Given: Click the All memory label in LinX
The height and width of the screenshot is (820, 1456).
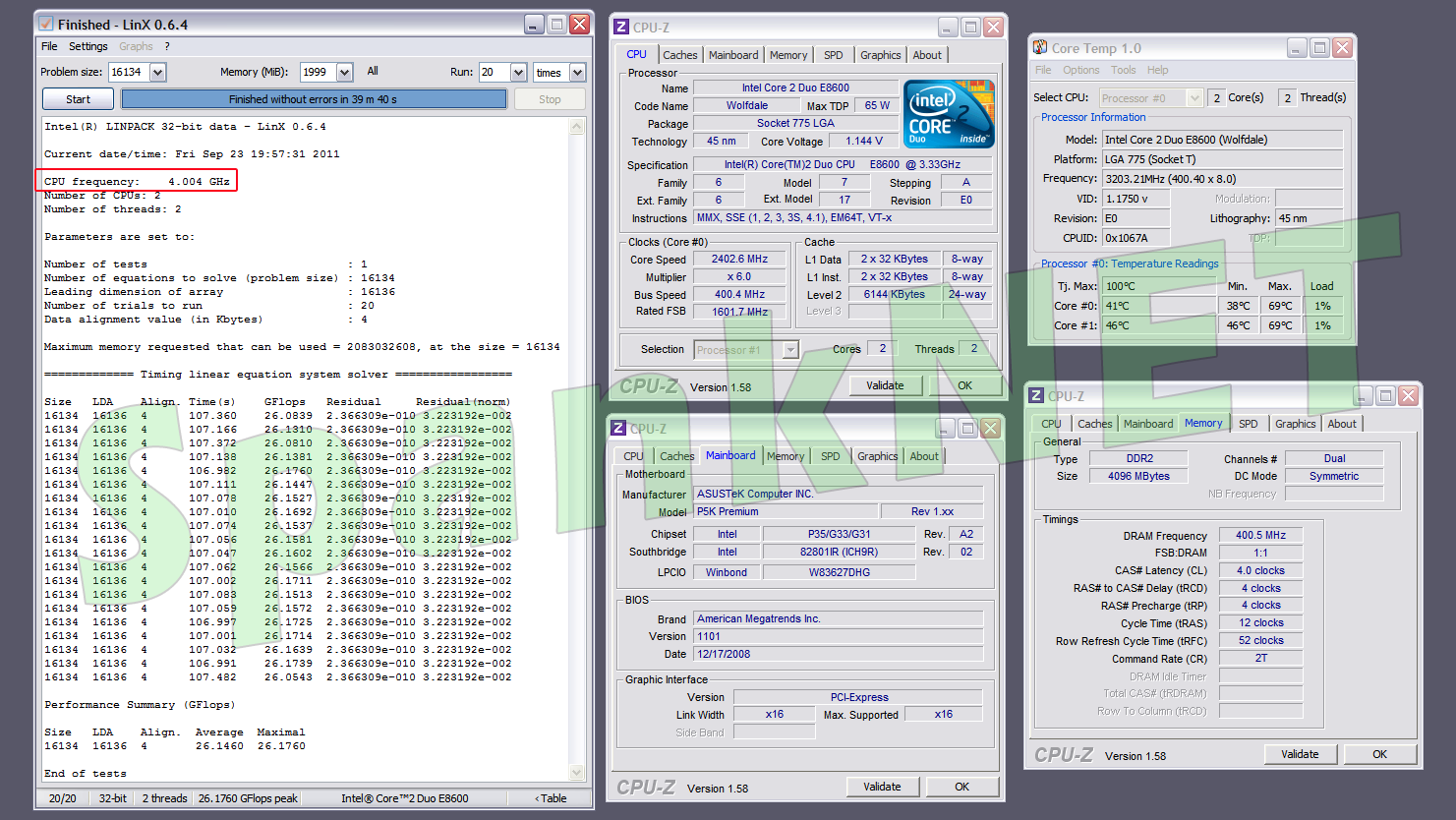Looking at the screenshot, I should pyautogui.click(x=373, y=71).
